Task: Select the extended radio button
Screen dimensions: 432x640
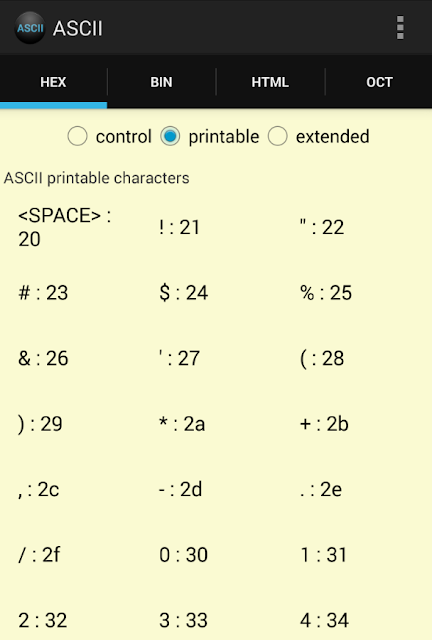Action: pyautogui.click(x=318, y=136)
